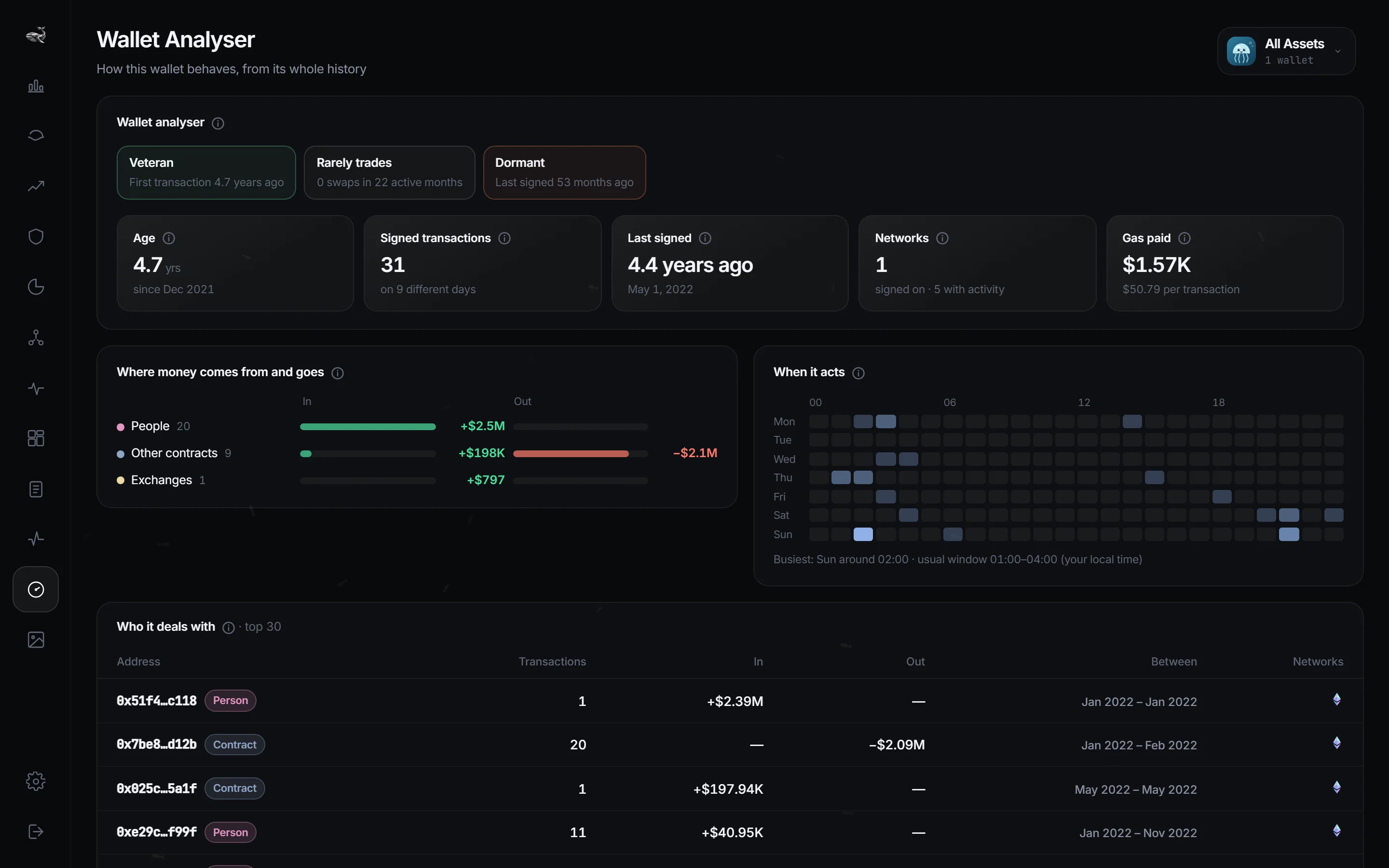This screenshot has width=1389, height=868.
Task: Click info icon beside When it acts
Action: (858, 373)
